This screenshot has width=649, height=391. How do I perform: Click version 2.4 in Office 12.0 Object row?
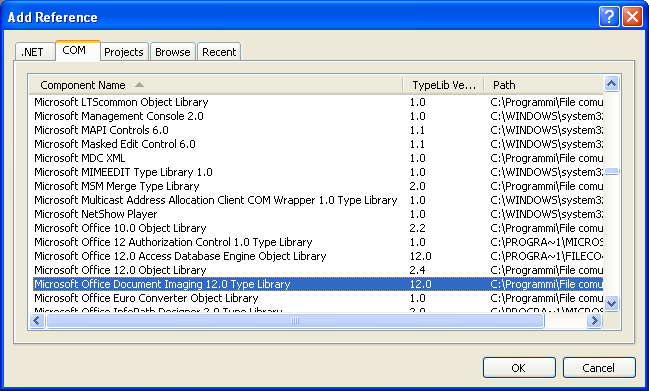[417, 270]
